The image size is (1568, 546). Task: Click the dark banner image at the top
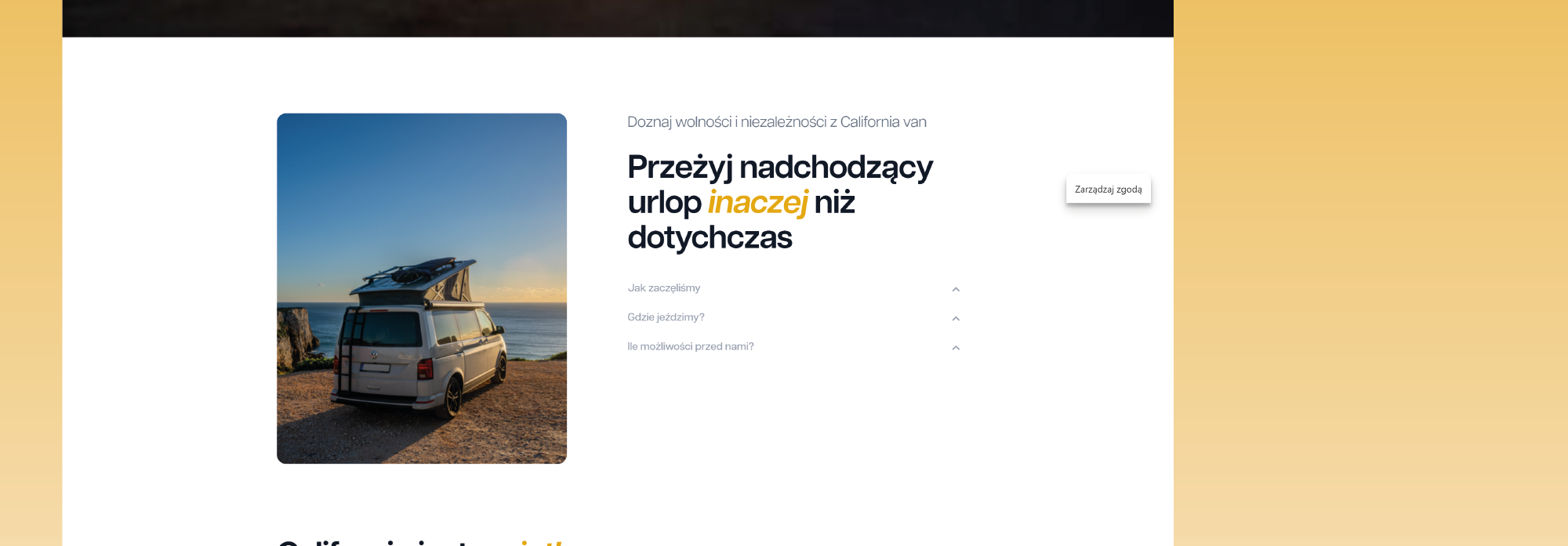pos(617,17)
